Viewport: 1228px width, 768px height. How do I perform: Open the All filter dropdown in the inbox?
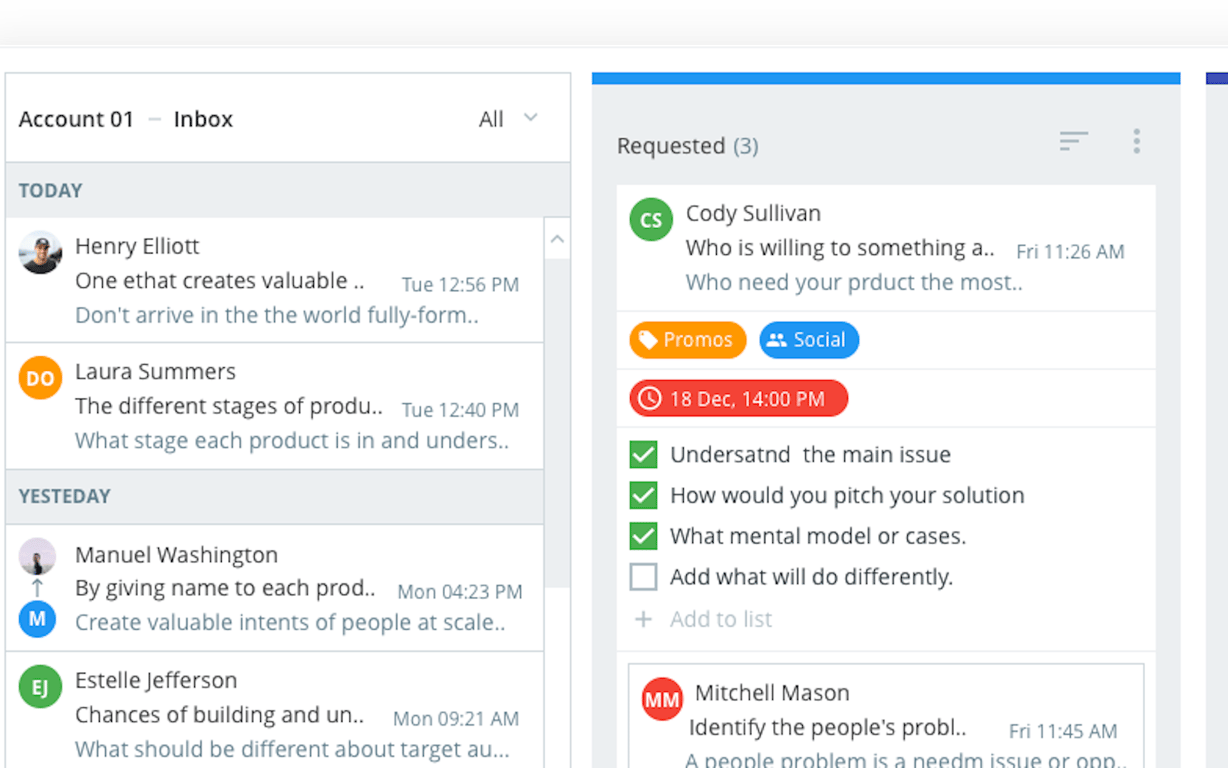point(508,119)
